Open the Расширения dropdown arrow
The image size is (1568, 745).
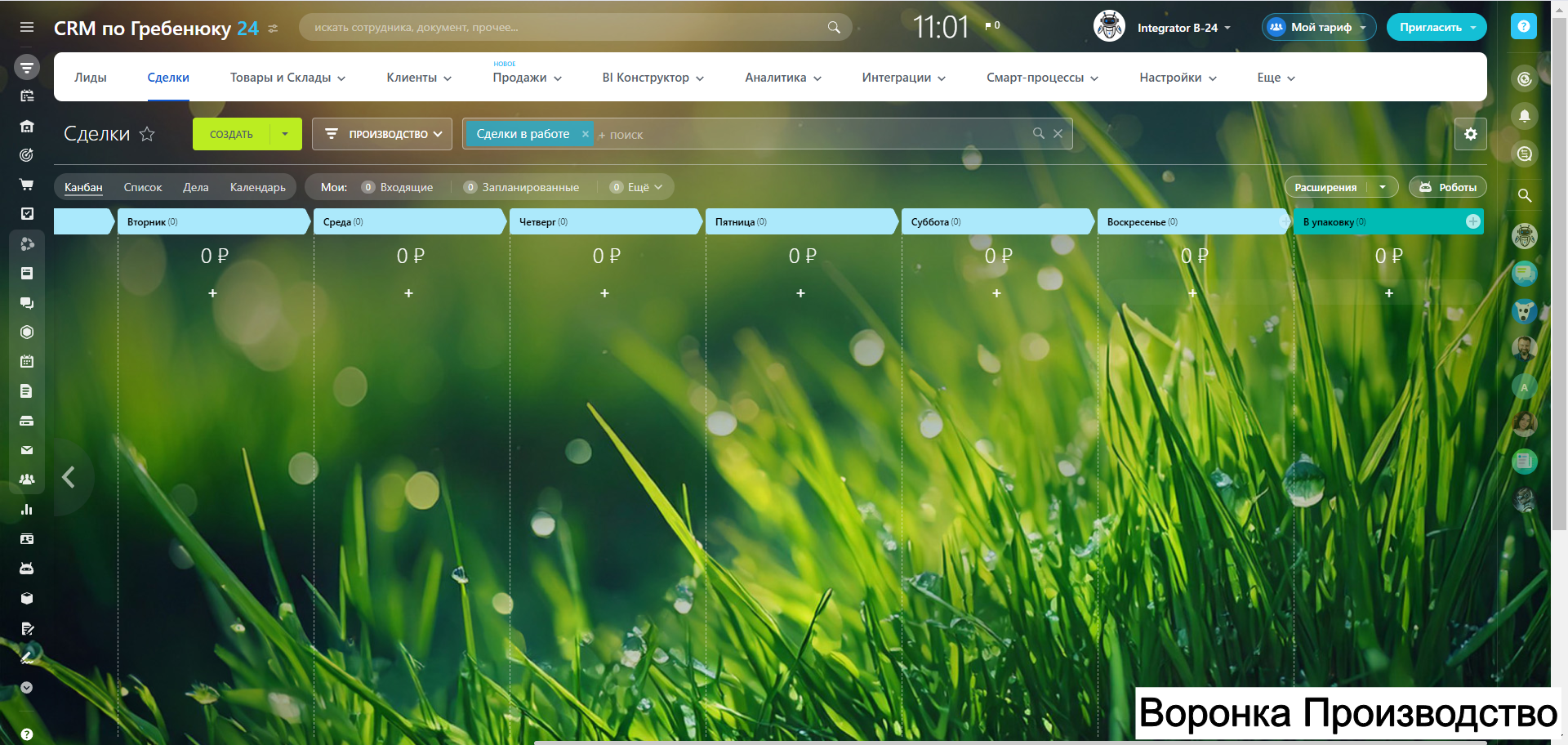coord(1383,187)
